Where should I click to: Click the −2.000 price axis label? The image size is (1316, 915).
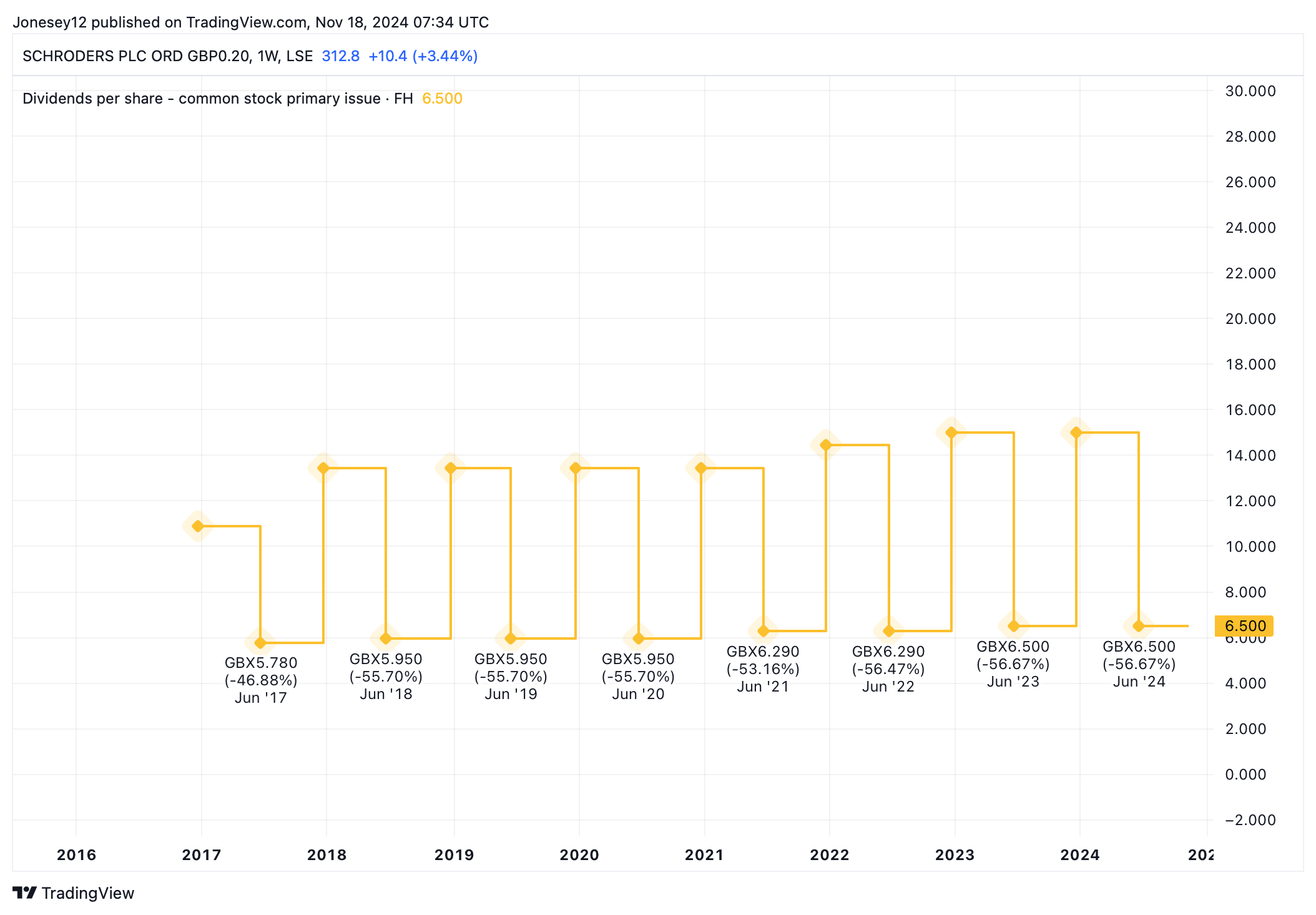click(x=1250, y=820)
